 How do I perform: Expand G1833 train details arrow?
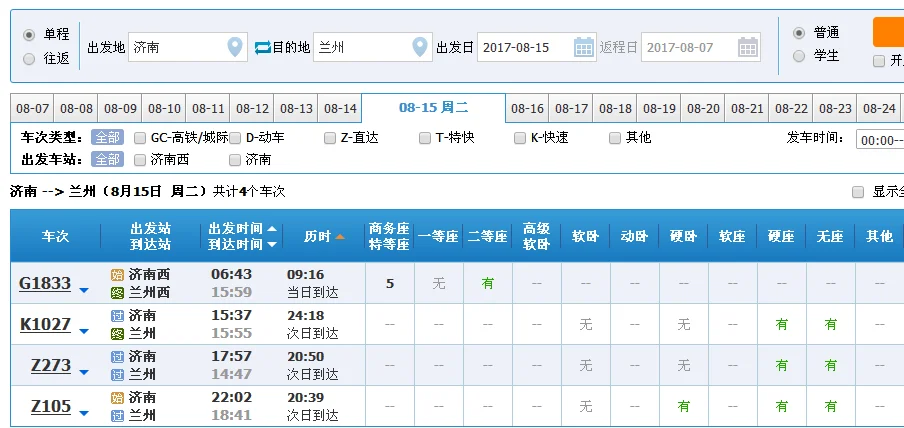(x=84, y=290)
